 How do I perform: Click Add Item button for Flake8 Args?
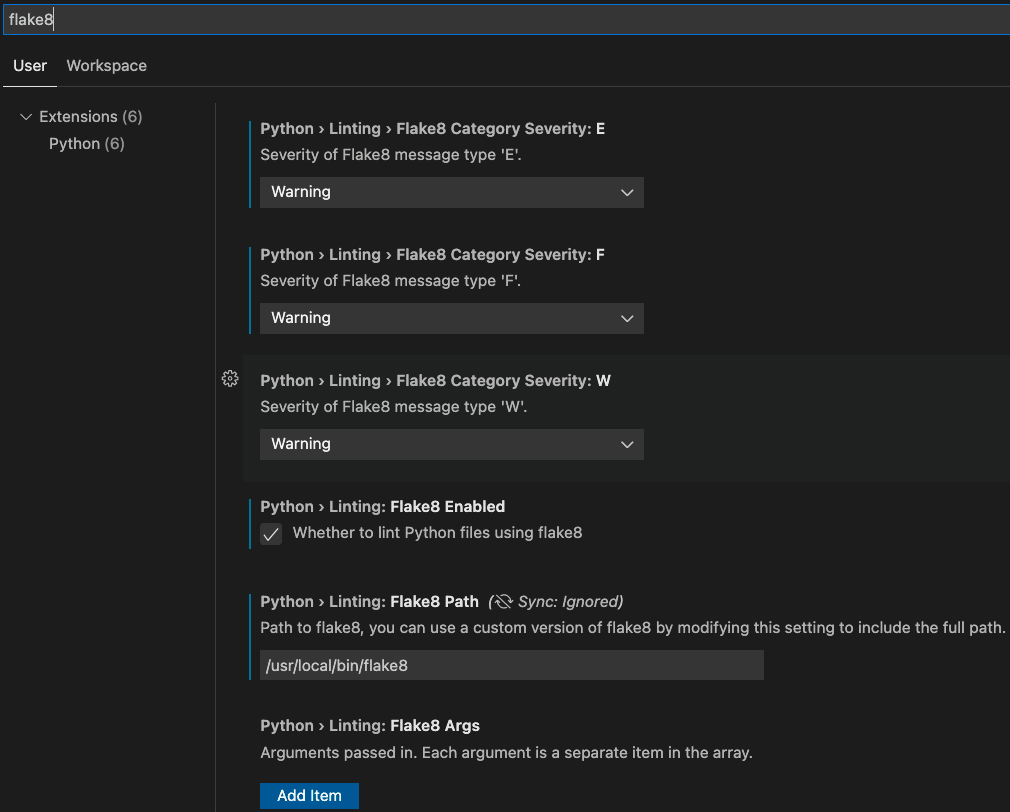[x=309, y=796]
